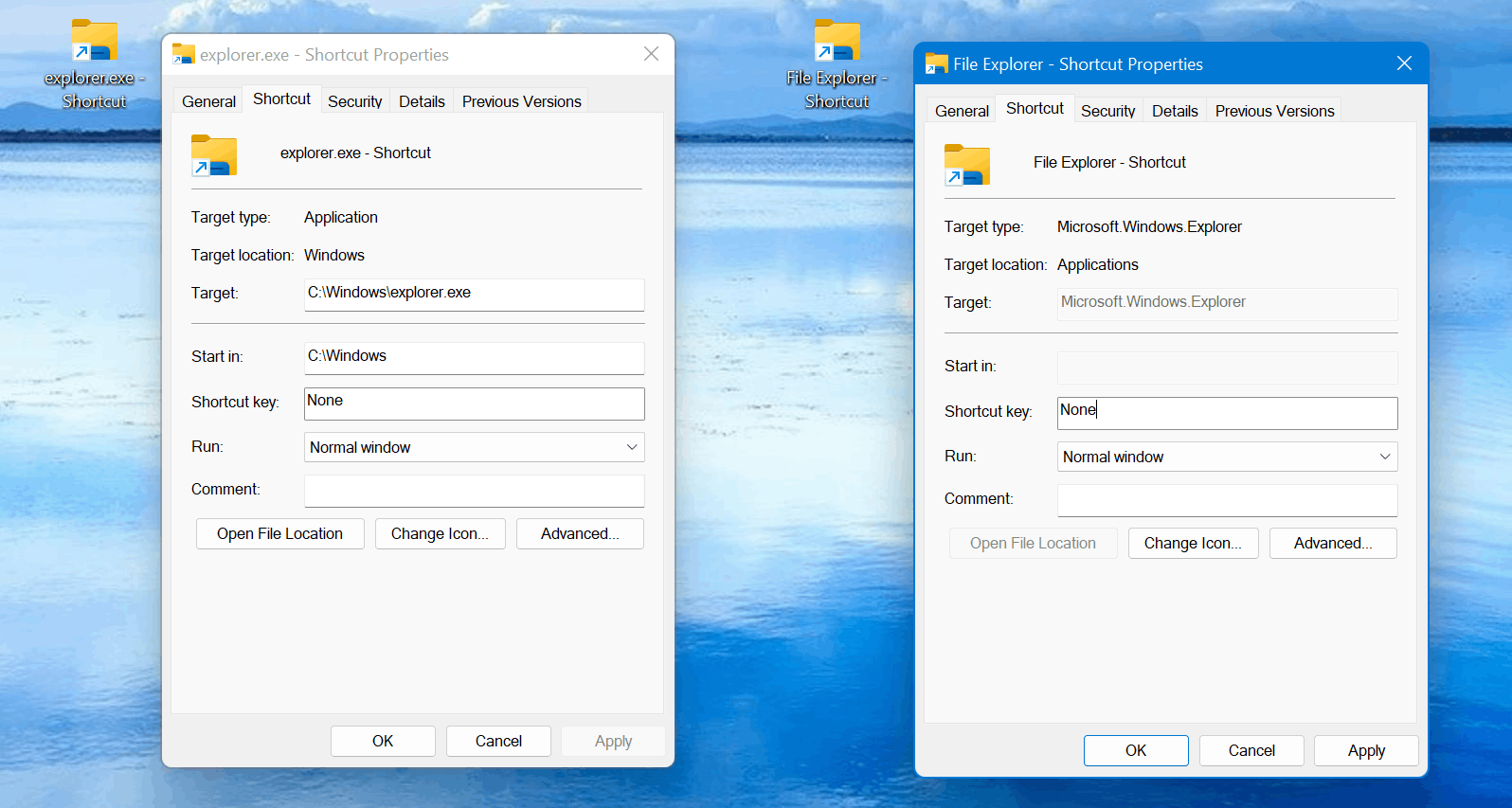Open the General tab in explorer.exe properties
Image resolution: width=1512 pixels, height=808 pixels.
[x=208, y=101]
